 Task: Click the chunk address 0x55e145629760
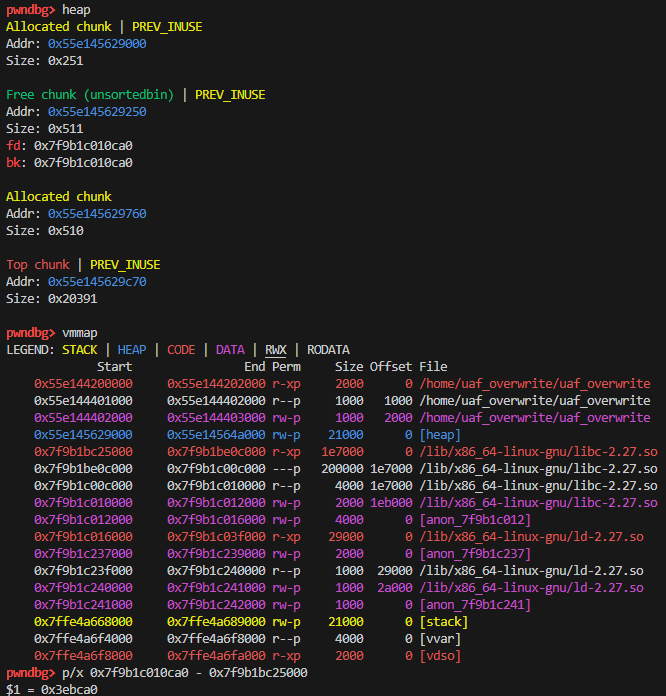[x=97, y=214]
